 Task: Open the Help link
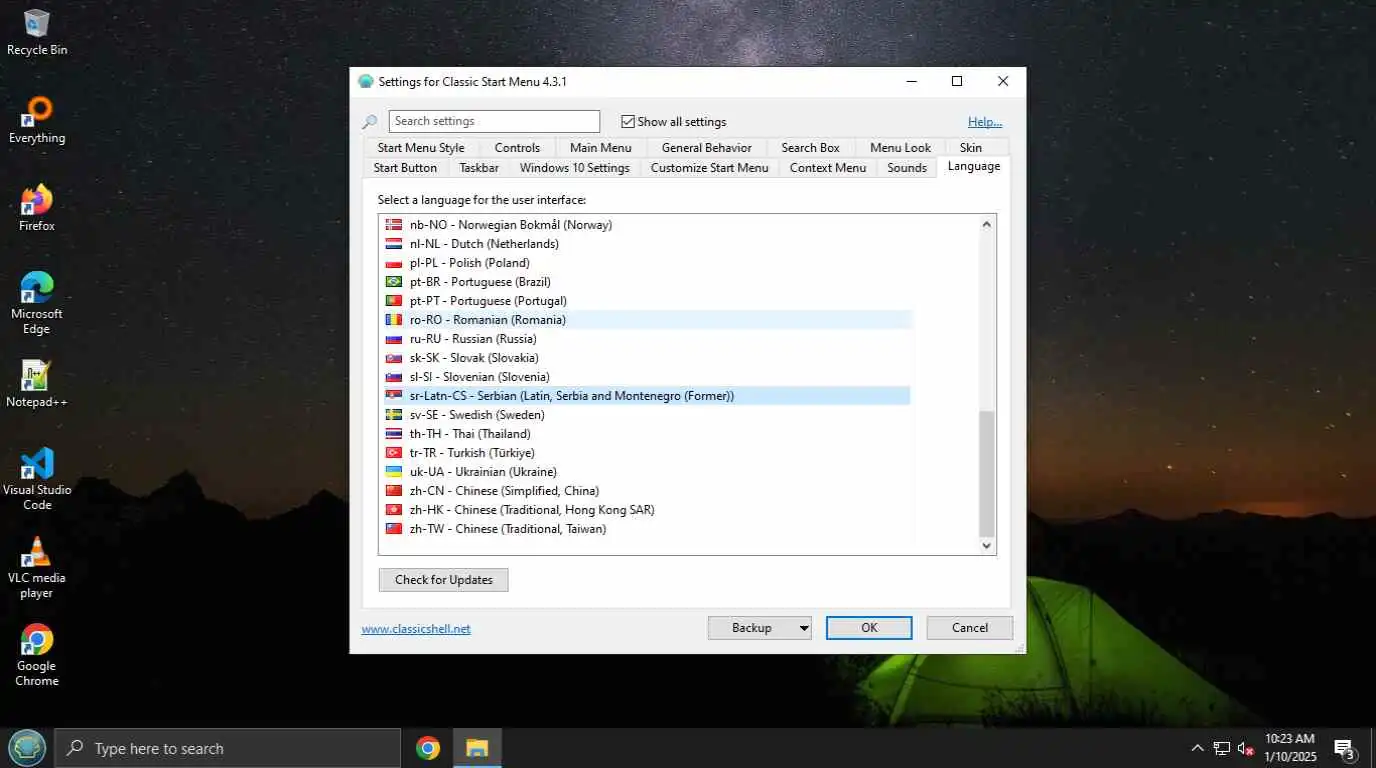[985, 122]
